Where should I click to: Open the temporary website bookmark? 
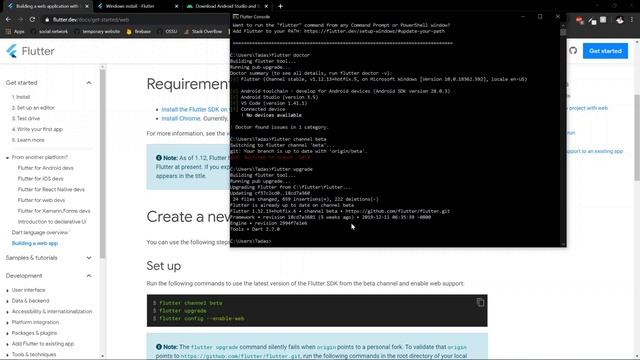coord(98,31)
